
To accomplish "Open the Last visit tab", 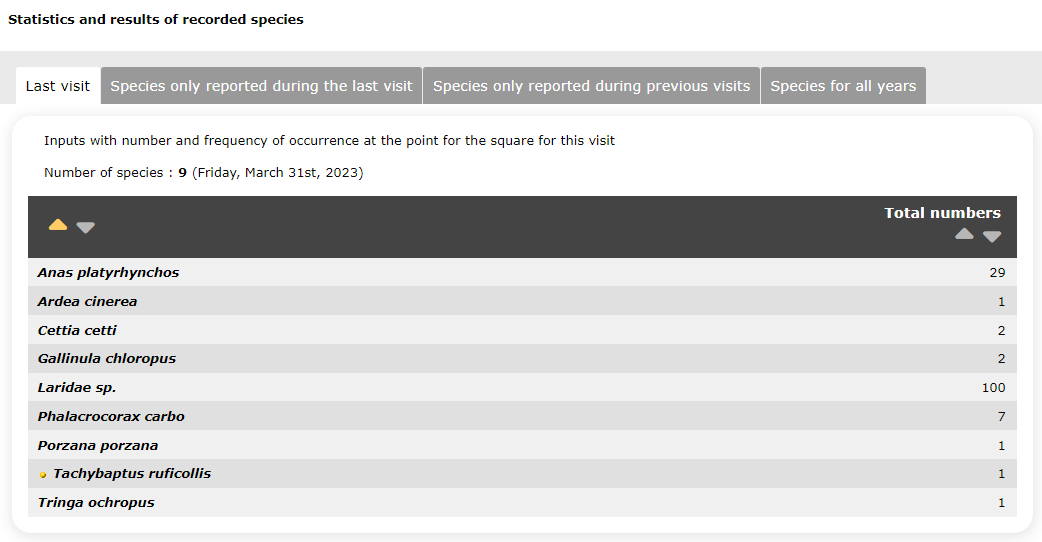I will tap(58, 86).
